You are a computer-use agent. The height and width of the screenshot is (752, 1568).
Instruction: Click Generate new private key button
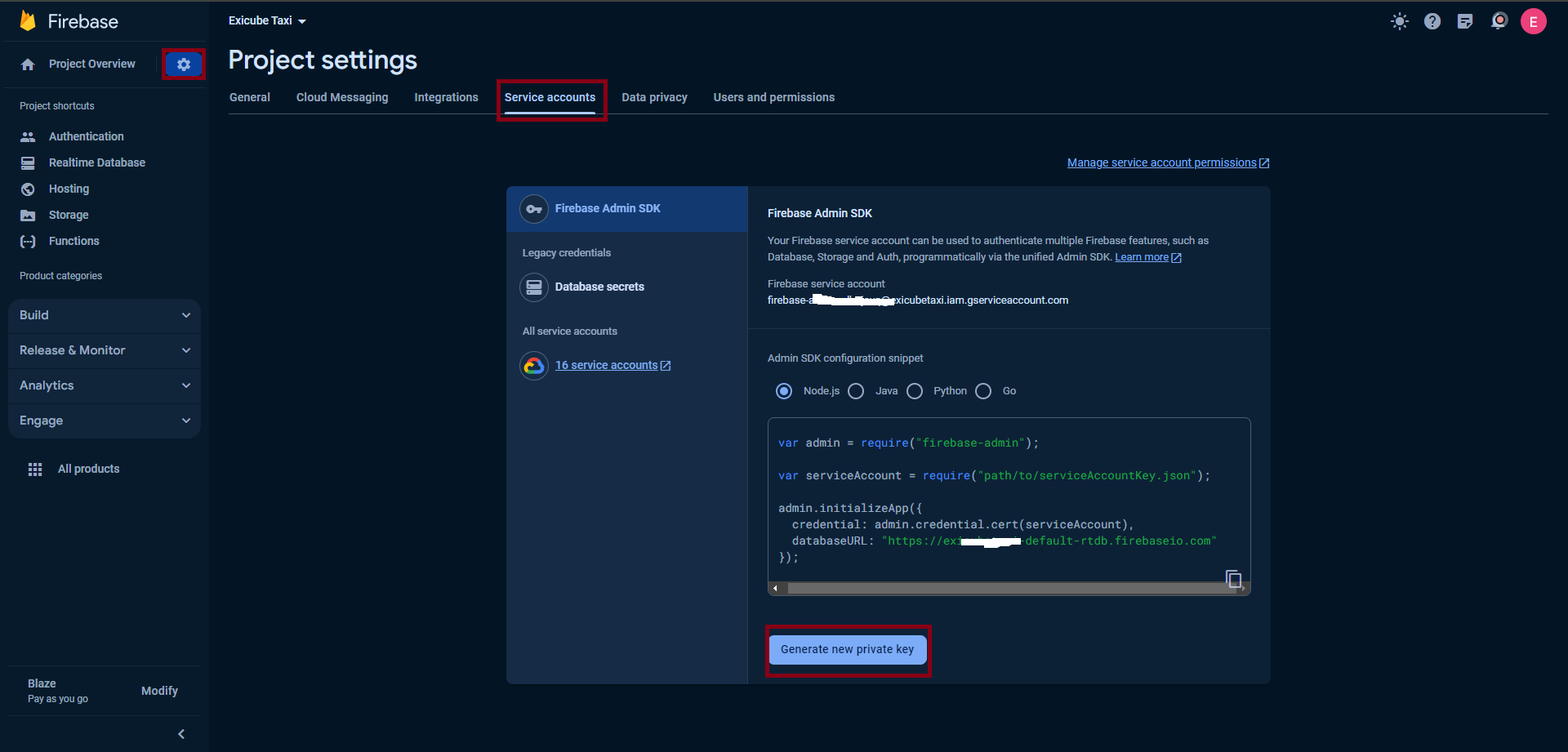[x=847, y=650]
